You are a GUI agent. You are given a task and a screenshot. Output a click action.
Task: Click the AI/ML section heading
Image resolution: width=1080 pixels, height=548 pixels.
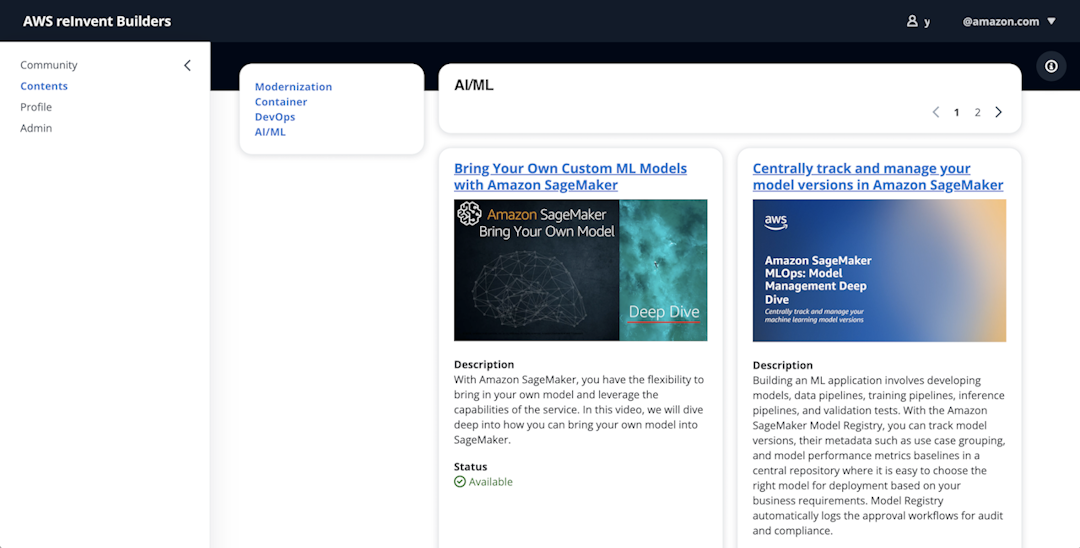click(x=474, y=85)
